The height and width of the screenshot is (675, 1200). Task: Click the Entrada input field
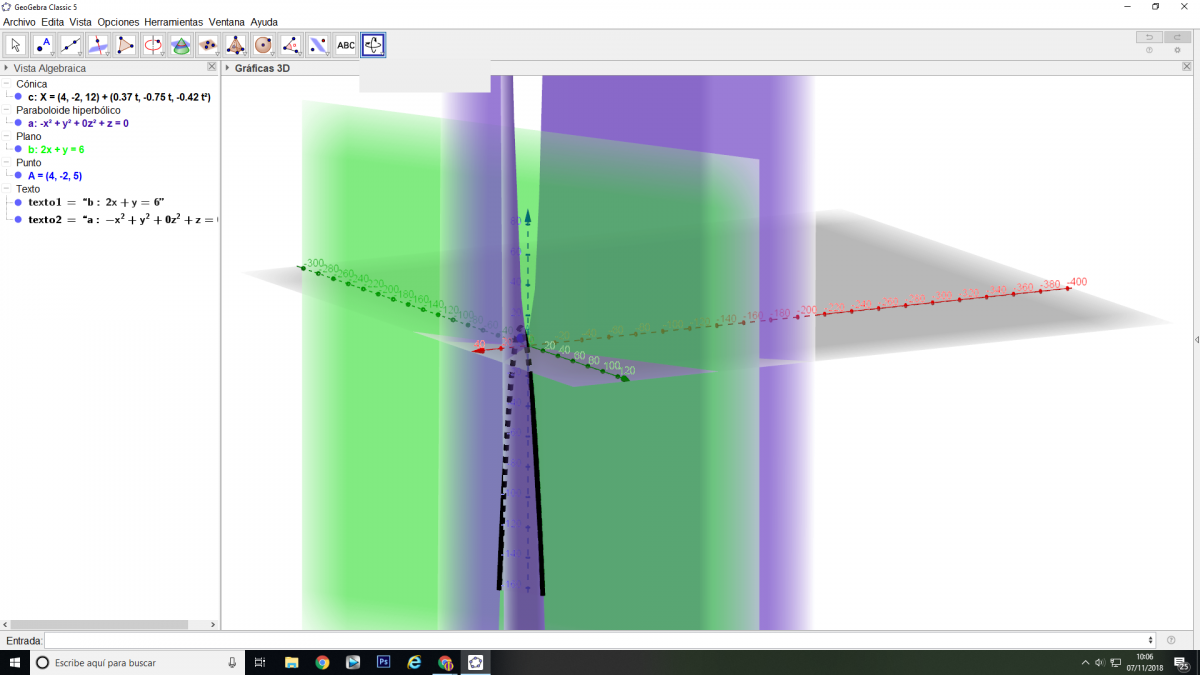[598, 640]
